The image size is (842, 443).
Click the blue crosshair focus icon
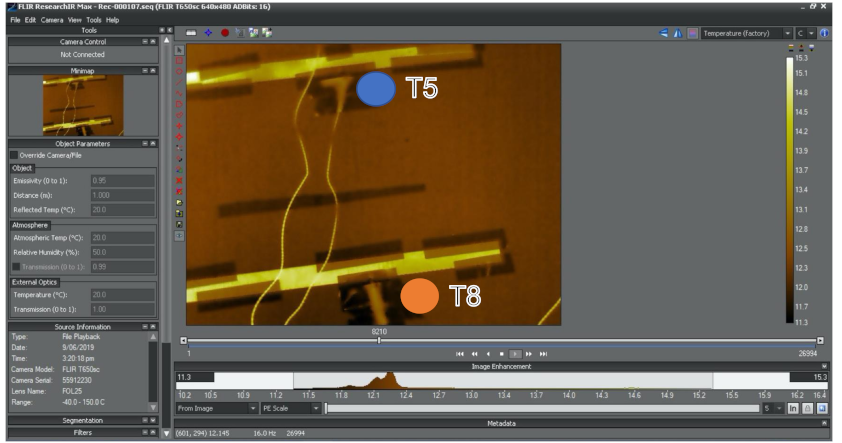(x=208, y=33)
